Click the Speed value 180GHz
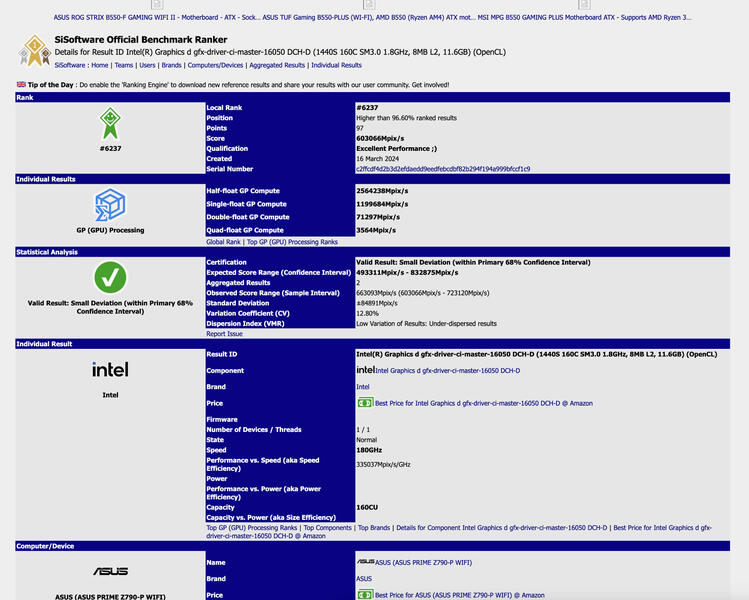749x600 pixels. [x=369, y=450]
